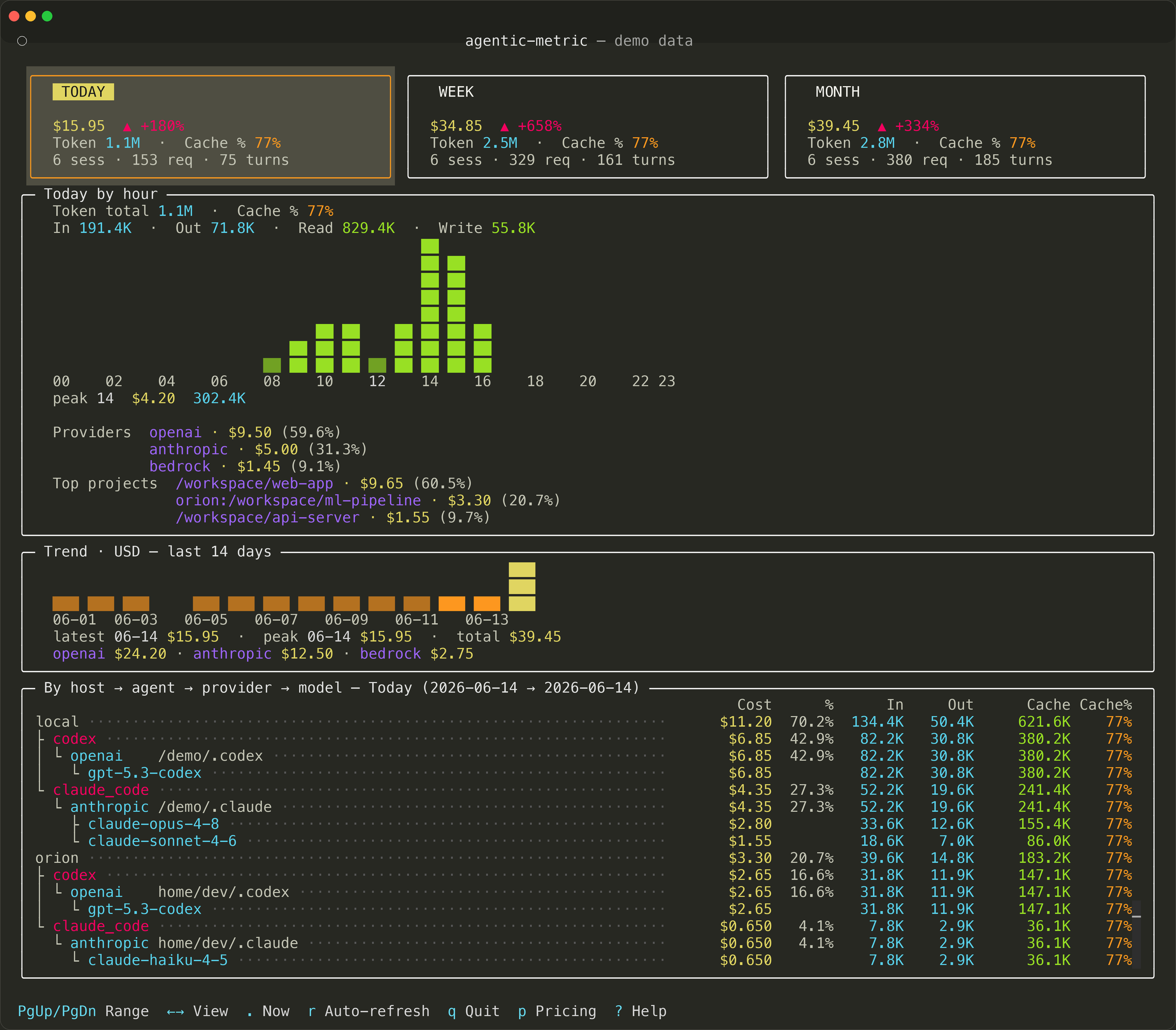
Task: Select claude_code agent with $0.650 cost
Action: click(x=584, y=927)
